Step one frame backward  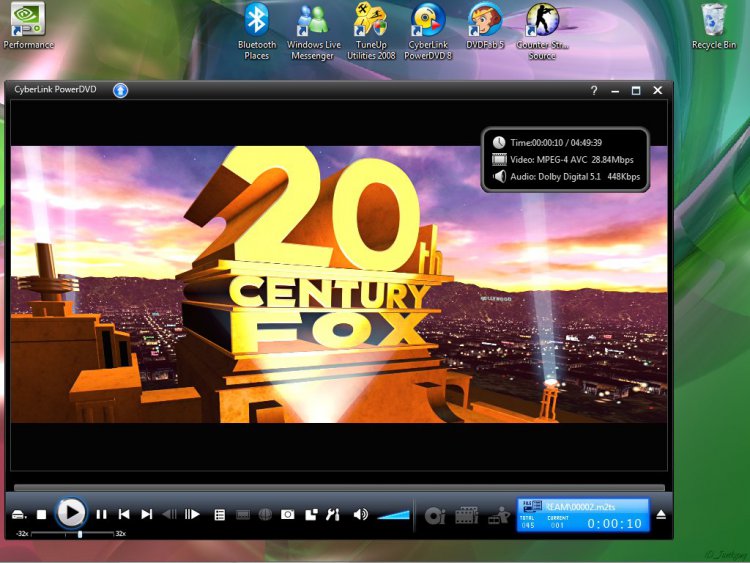tap(169, 514)
